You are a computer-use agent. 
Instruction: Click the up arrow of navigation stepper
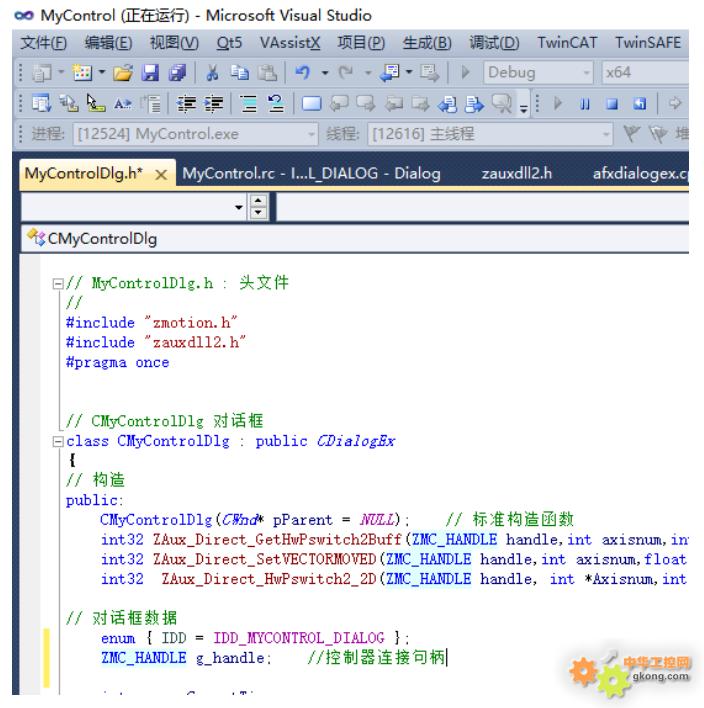coord(258,200)
